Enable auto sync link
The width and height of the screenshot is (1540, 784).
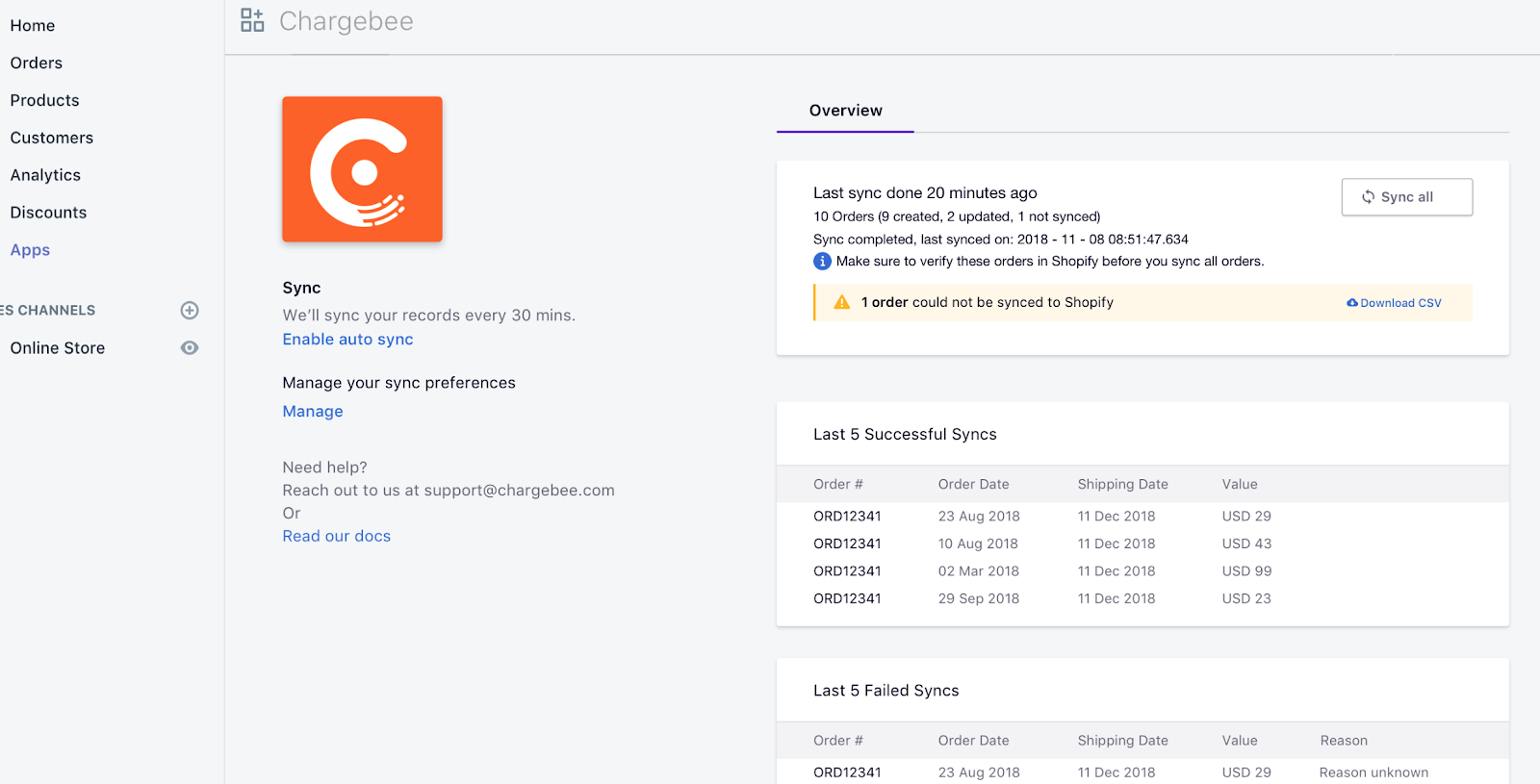[347, 340]
